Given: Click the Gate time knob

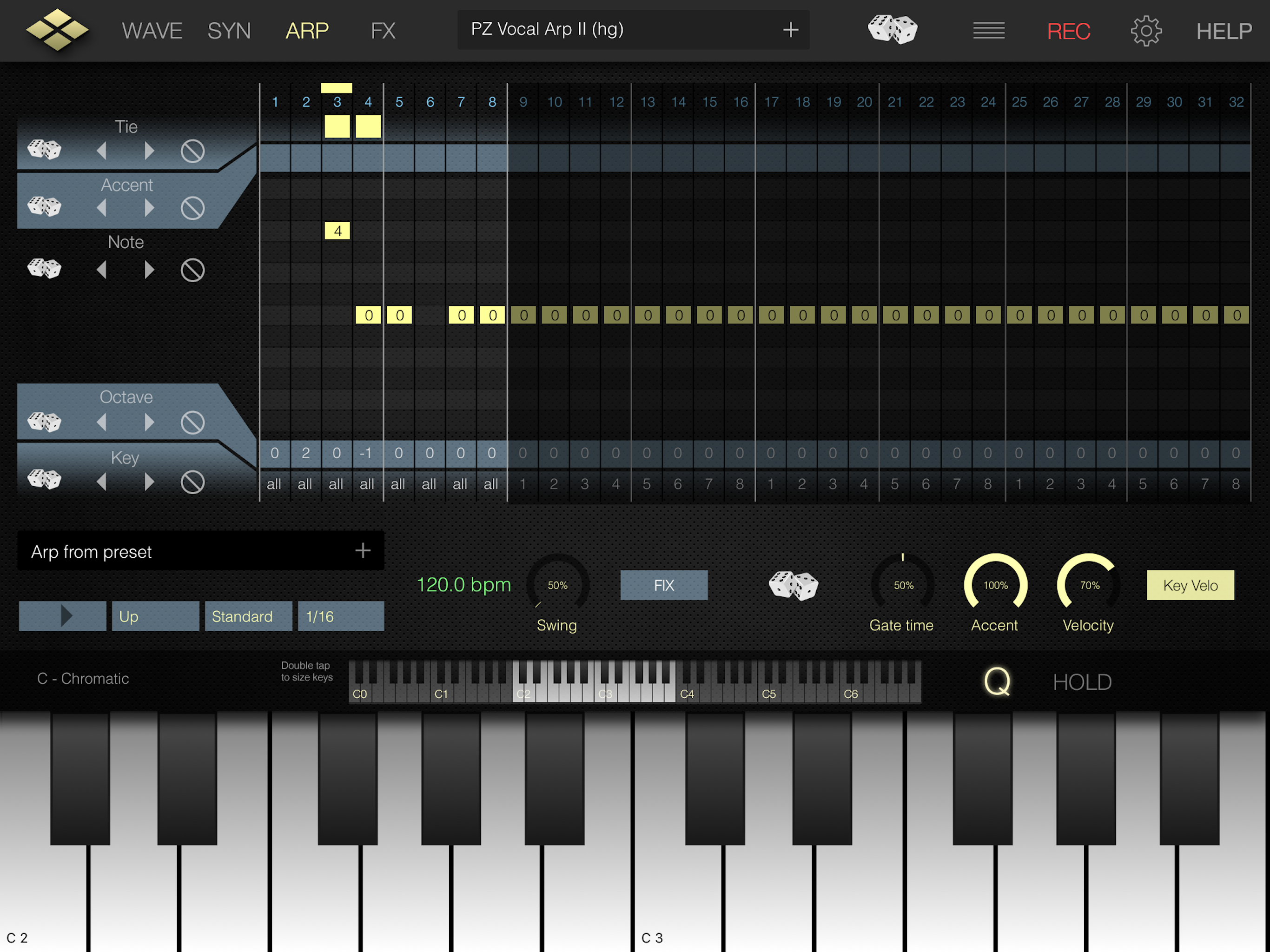Looking at the screenshot, I should coord(902,584).
